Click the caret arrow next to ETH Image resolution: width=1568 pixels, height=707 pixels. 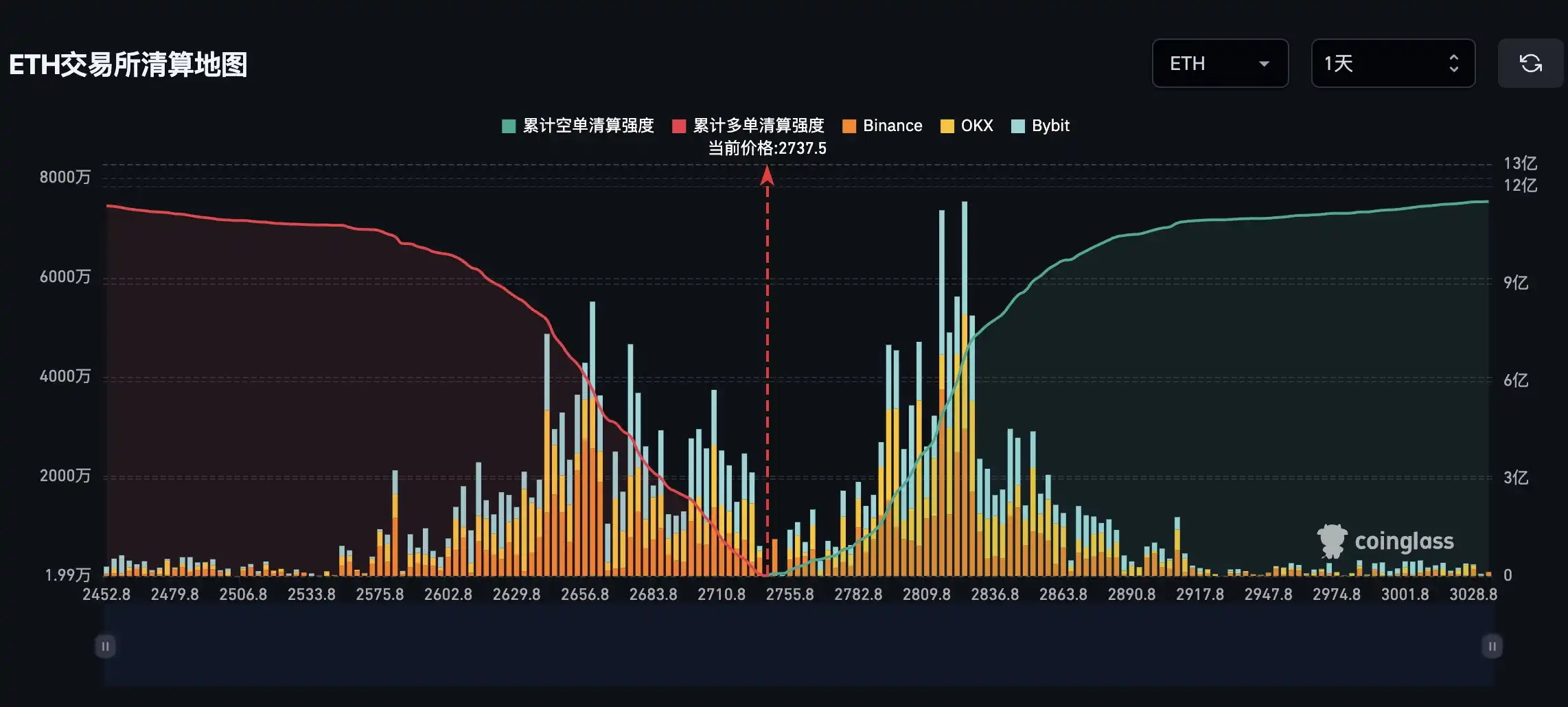tap(1265, 64)
